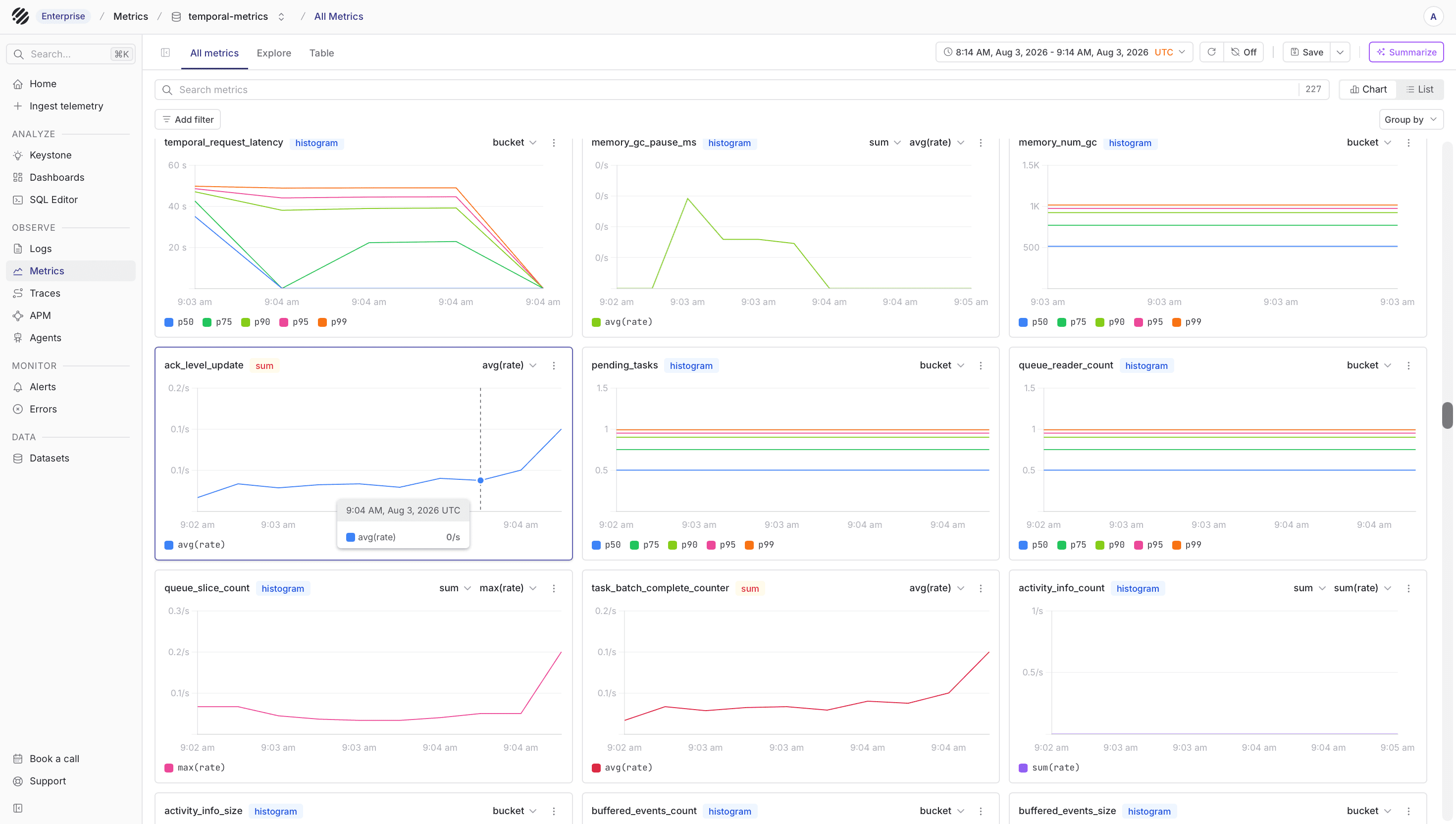
Task: Switch to the Explore tab
Action: 274,52
